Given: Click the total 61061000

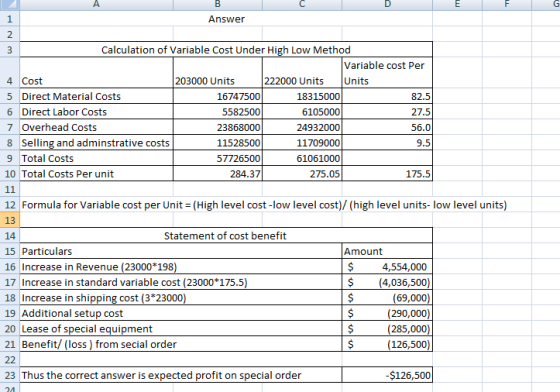Looking at the screenshot, I should tap(302, 158).
